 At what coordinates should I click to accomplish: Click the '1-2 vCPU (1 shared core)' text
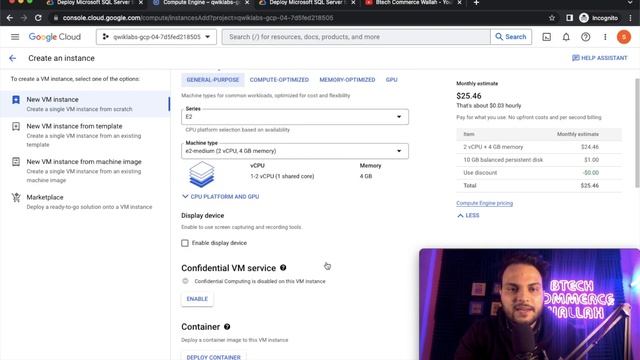click(x=282, y=176)
